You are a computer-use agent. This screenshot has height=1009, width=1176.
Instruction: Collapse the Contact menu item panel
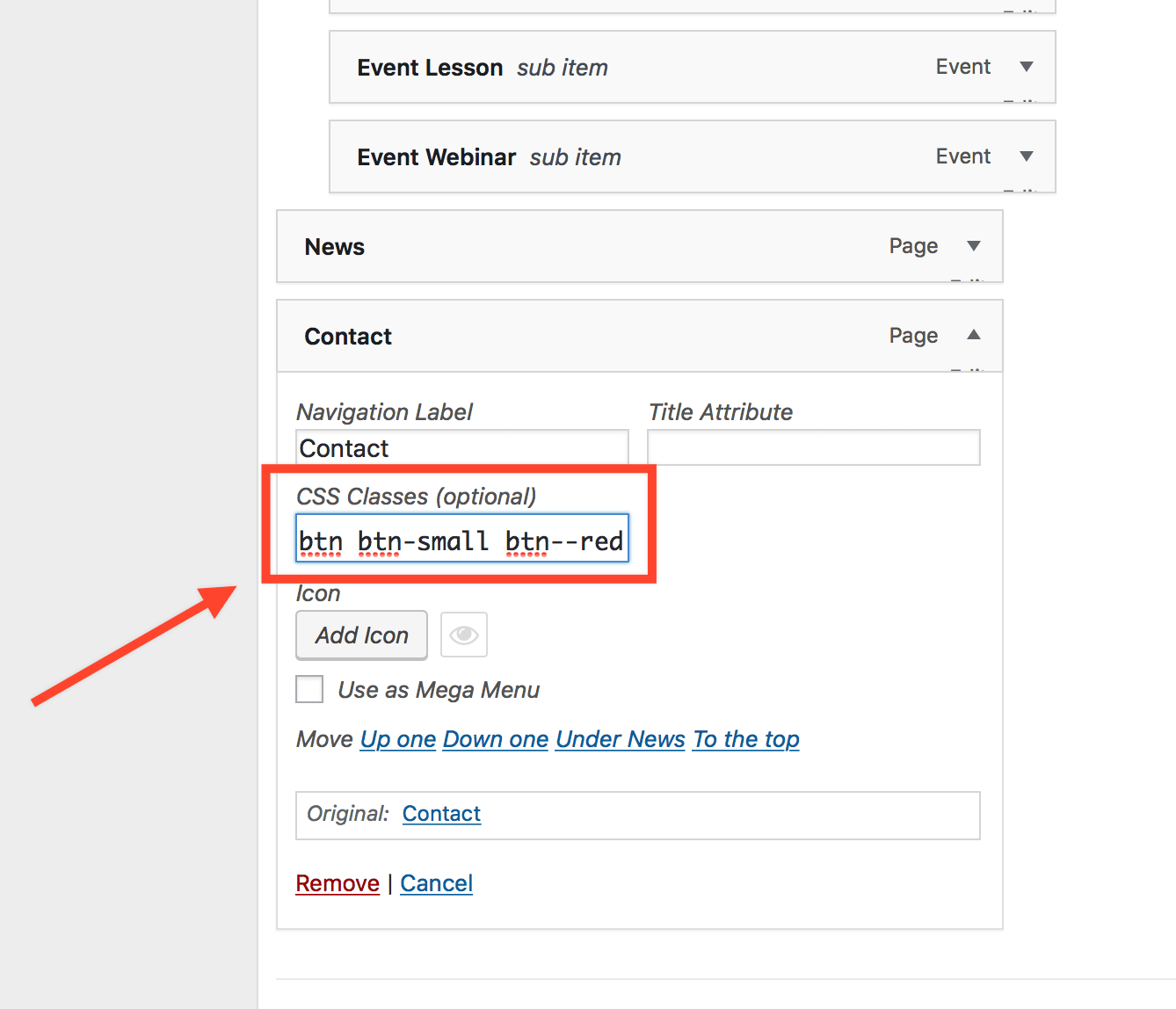coord(973,335)
